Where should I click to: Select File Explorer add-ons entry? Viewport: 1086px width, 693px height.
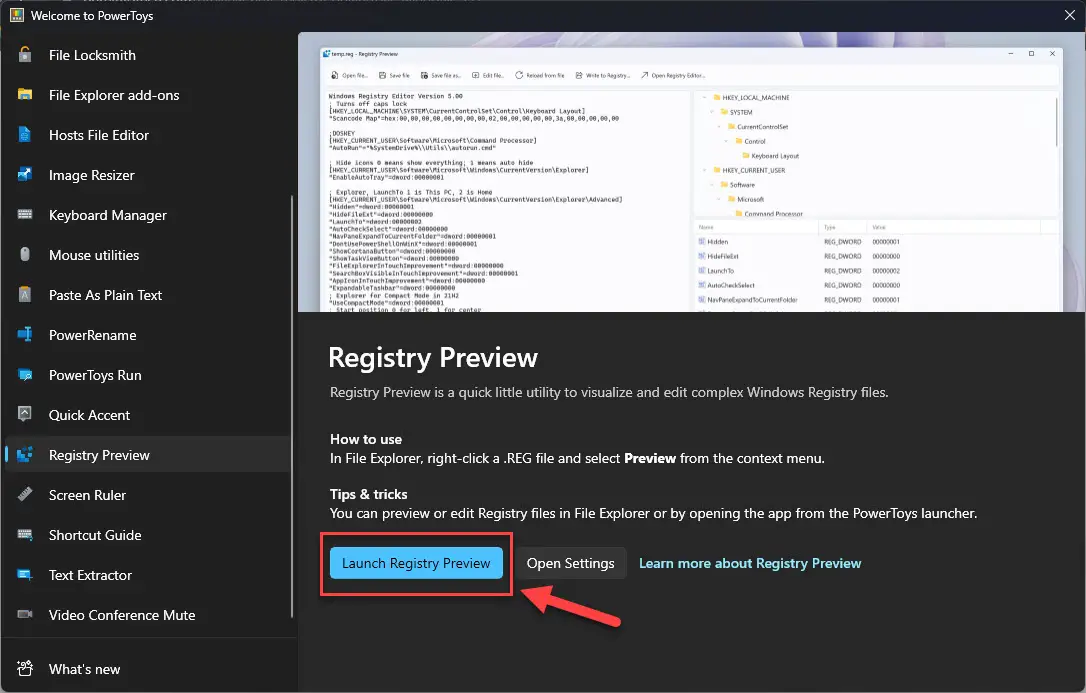(114, 96)
